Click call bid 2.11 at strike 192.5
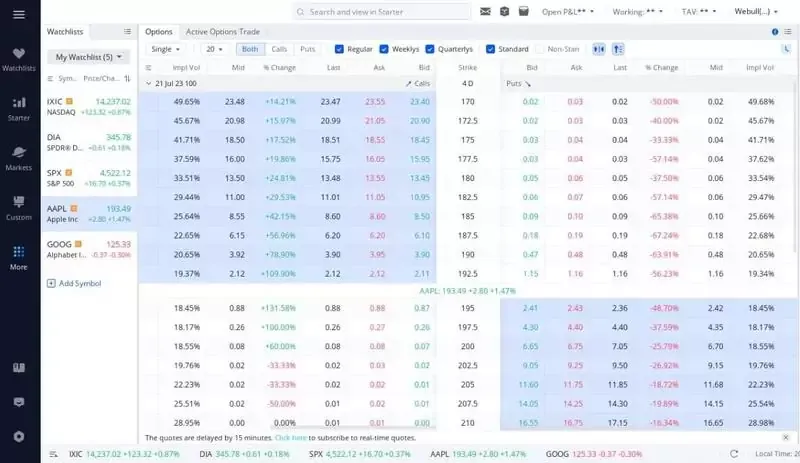The image size is (800, 463). 421,274
